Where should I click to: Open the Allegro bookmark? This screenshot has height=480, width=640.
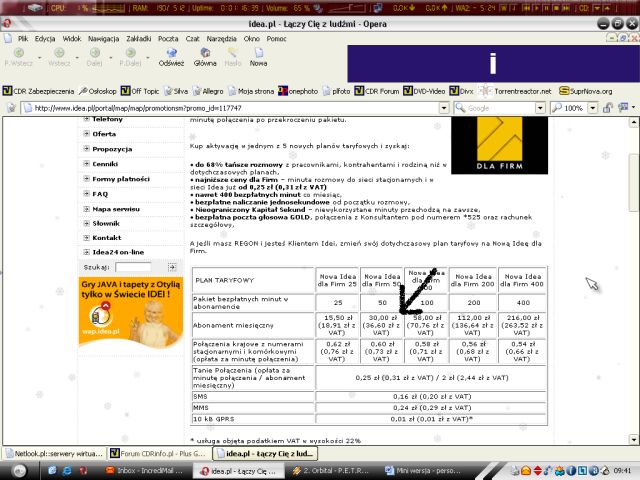208,91
